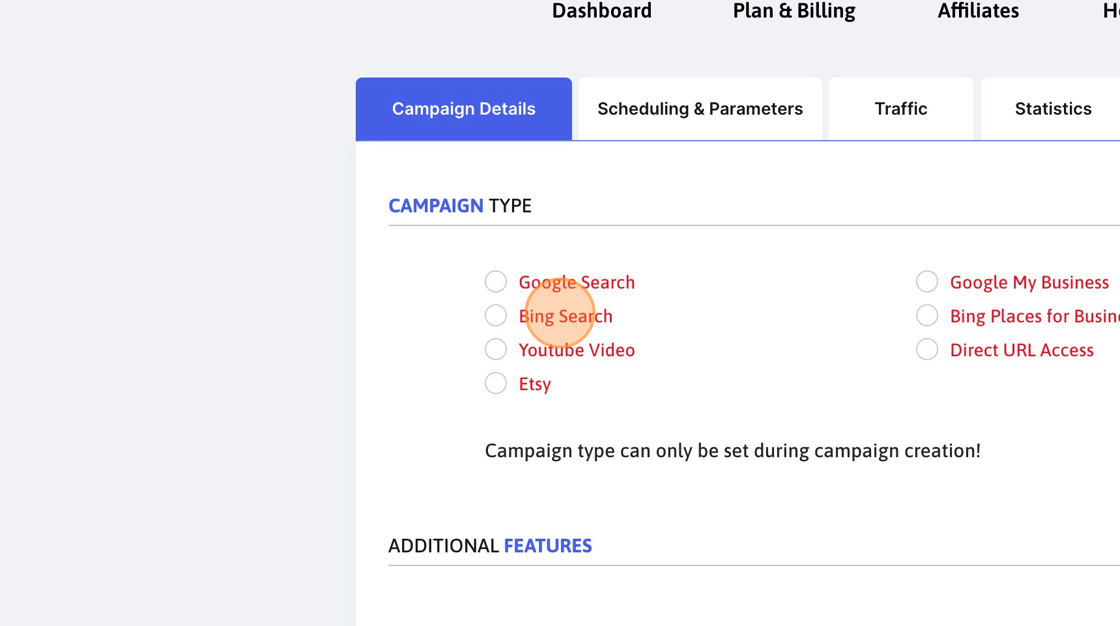Go to Dashboard in top navigation
The width and height of the screenshot is (1120, 626).
click(601, 11)
